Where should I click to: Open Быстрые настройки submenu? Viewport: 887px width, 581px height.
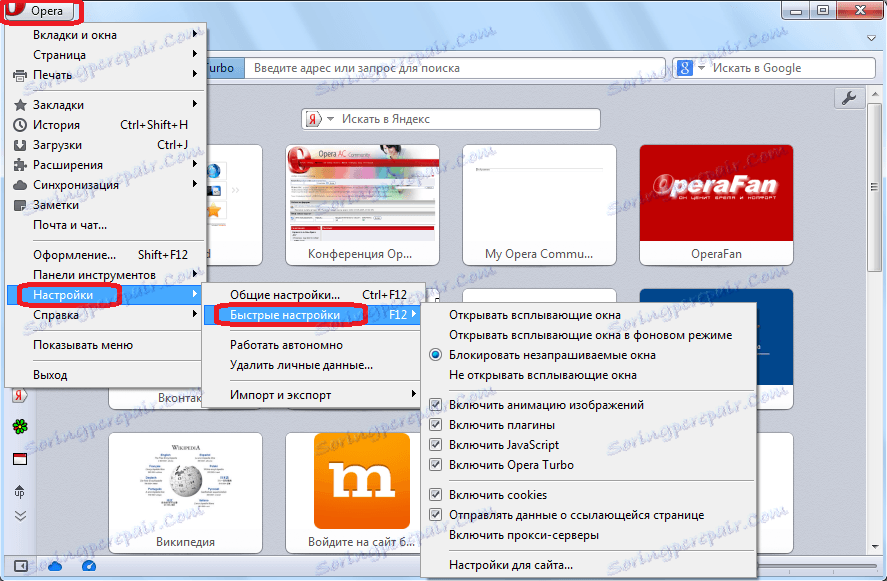312,315
